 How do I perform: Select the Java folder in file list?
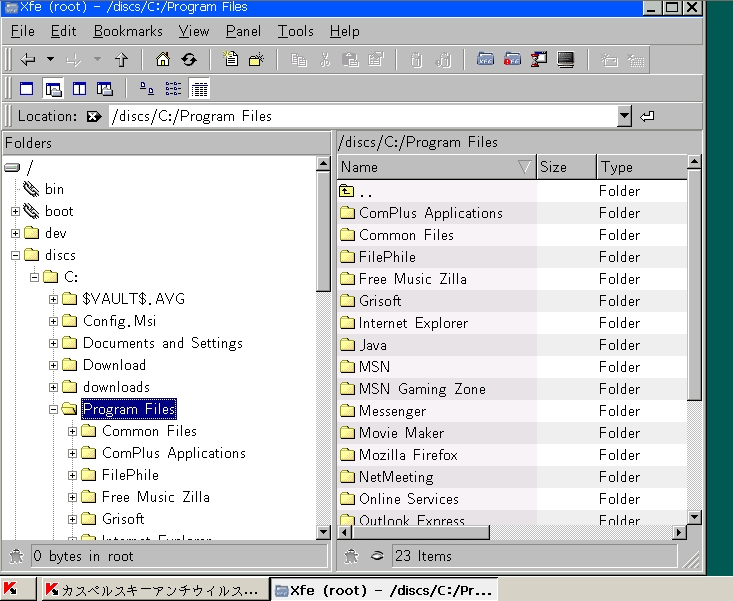coord(512,345)
